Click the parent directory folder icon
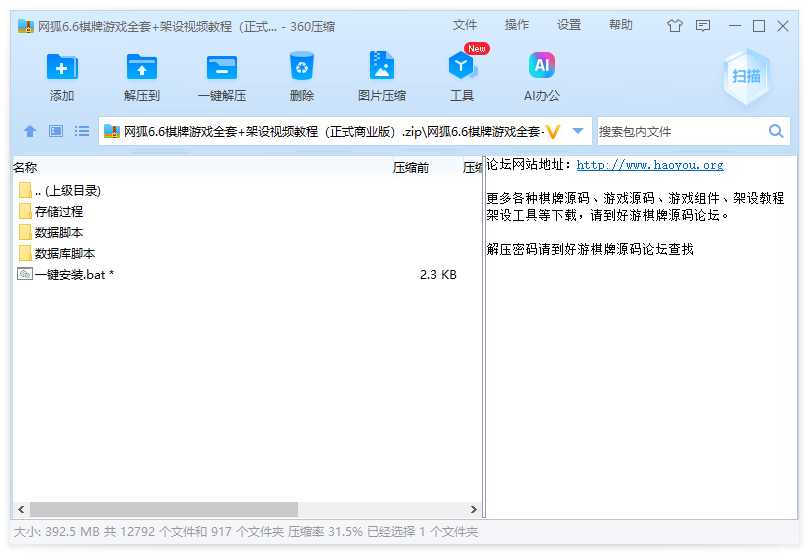Screen dimensions: 809x554 tap(25, 190)
